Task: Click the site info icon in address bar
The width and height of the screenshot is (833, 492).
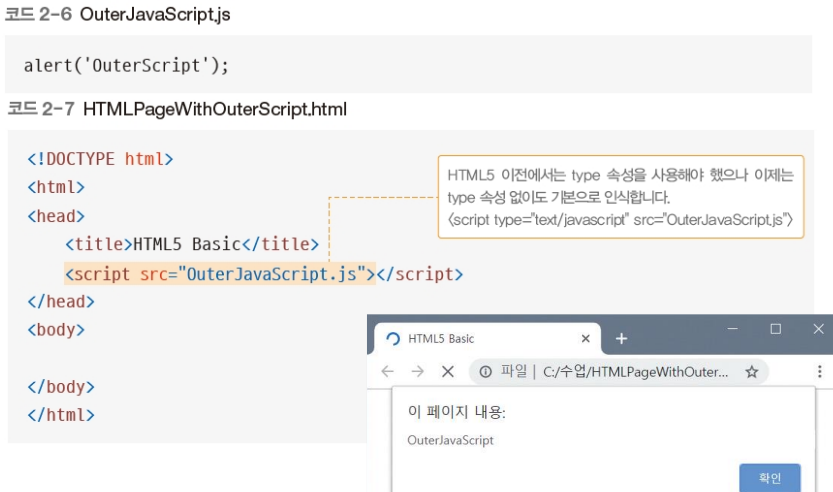Action: click(x=485, y=371)
